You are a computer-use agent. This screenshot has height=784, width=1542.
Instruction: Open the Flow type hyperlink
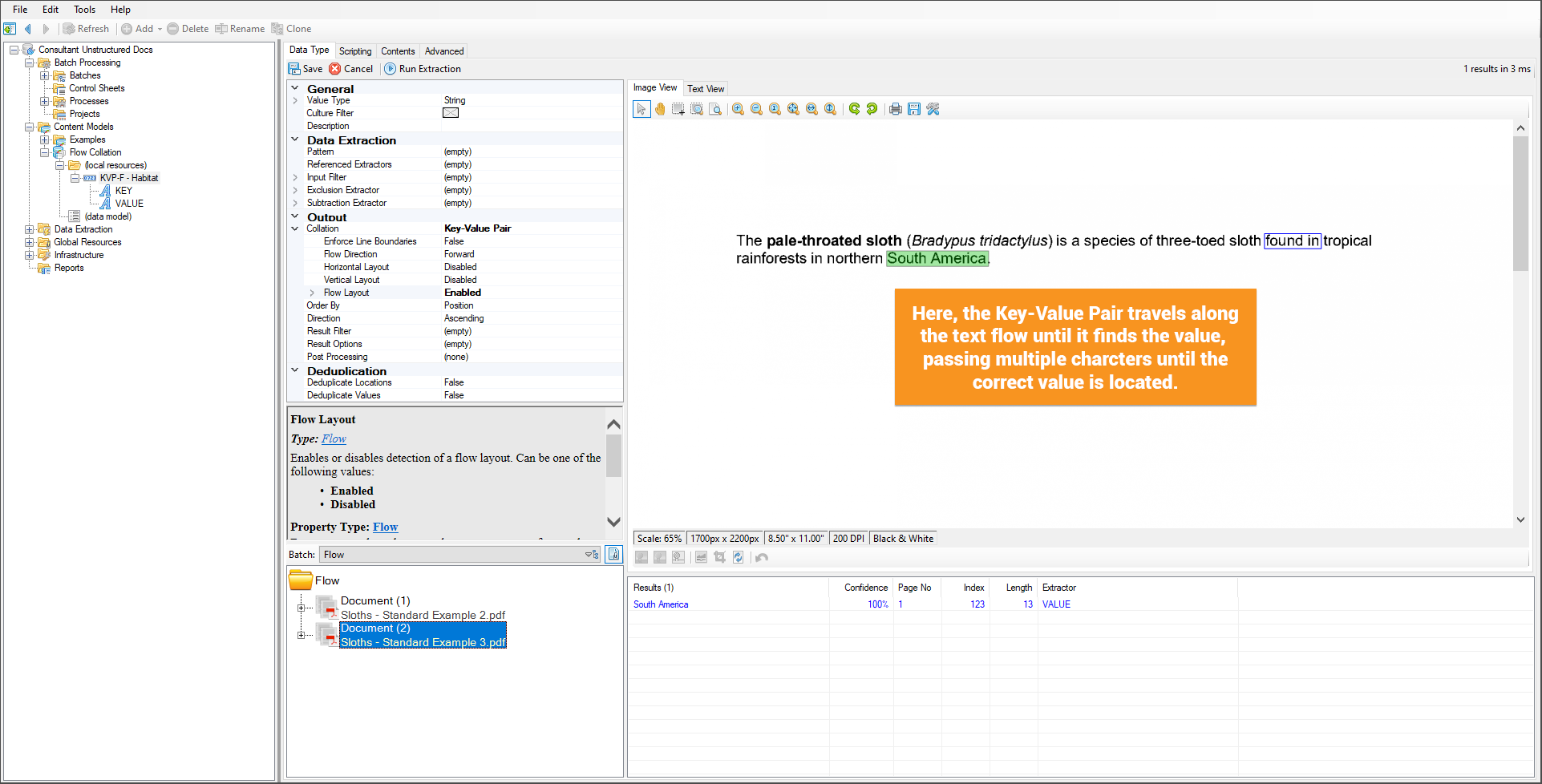[x=334, y=438]
